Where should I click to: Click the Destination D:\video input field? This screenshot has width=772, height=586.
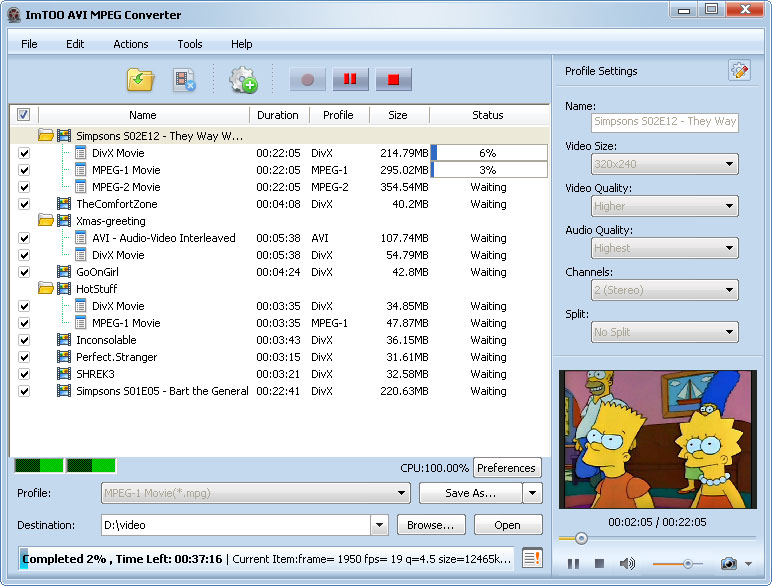235,525
